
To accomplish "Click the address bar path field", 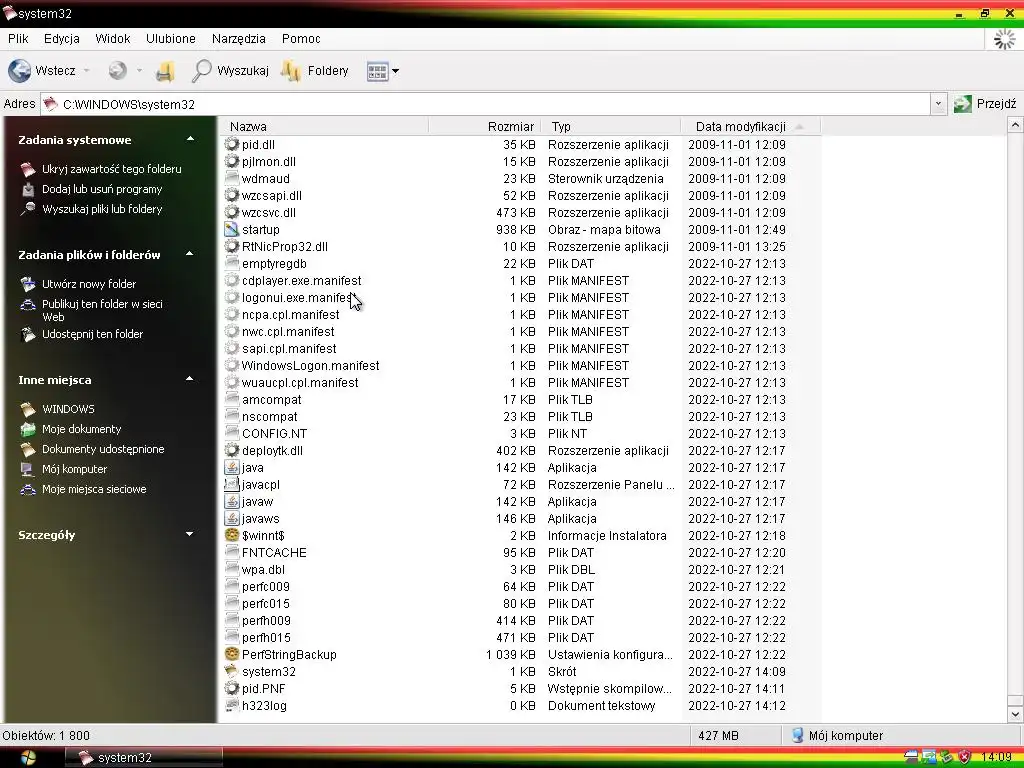I will [485, 104].
